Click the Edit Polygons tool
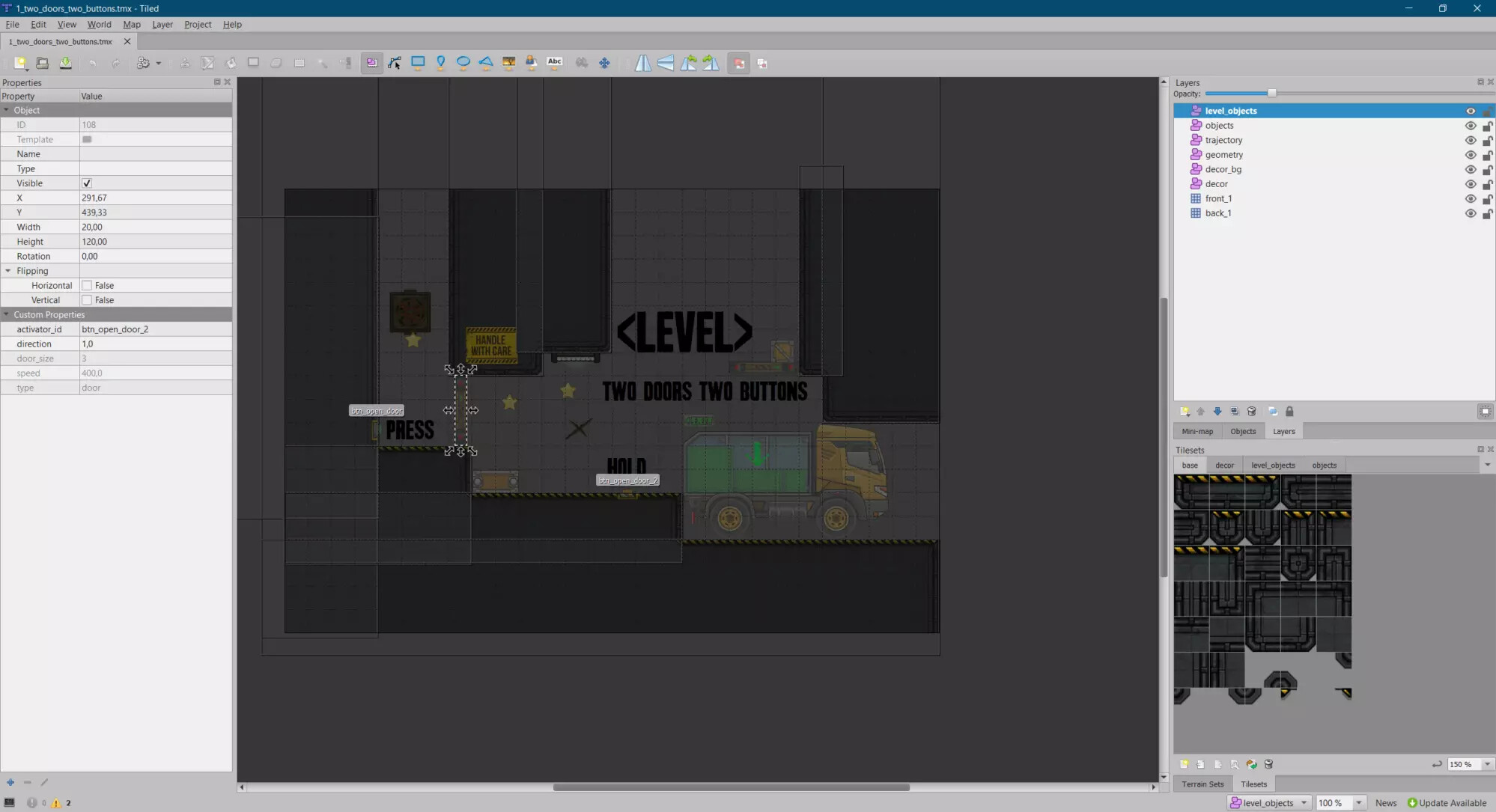 tap(395, 63)
